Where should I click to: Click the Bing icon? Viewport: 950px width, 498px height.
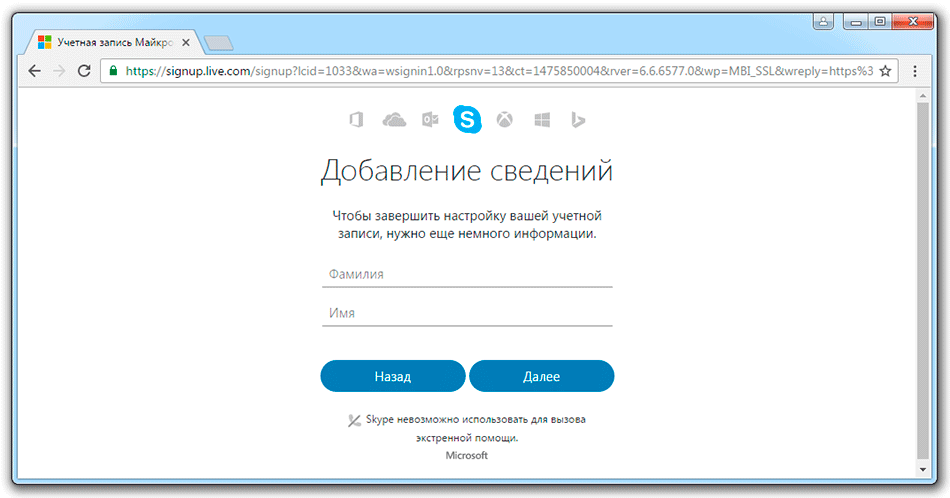(x=578, y=120)
